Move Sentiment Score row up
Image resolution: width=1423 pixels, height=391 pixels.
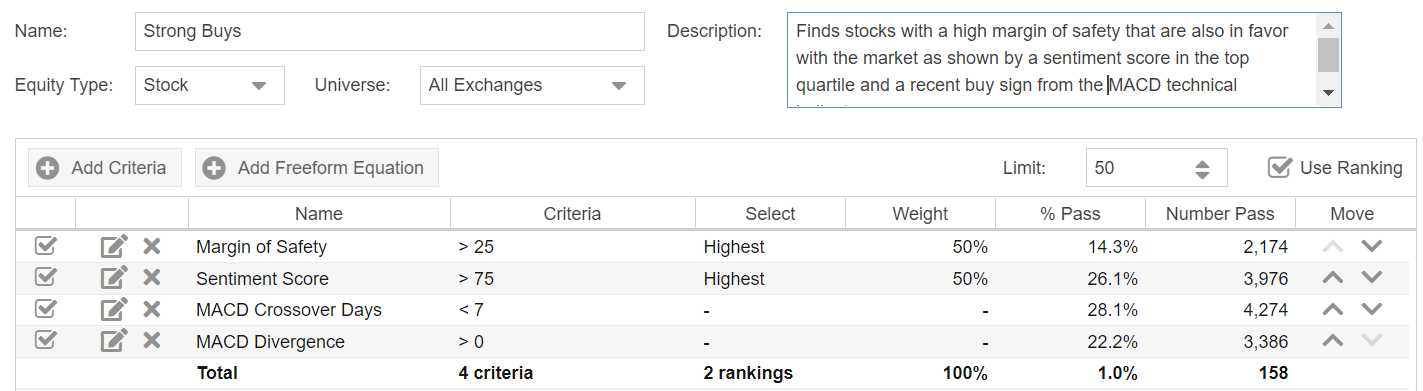1332,278
